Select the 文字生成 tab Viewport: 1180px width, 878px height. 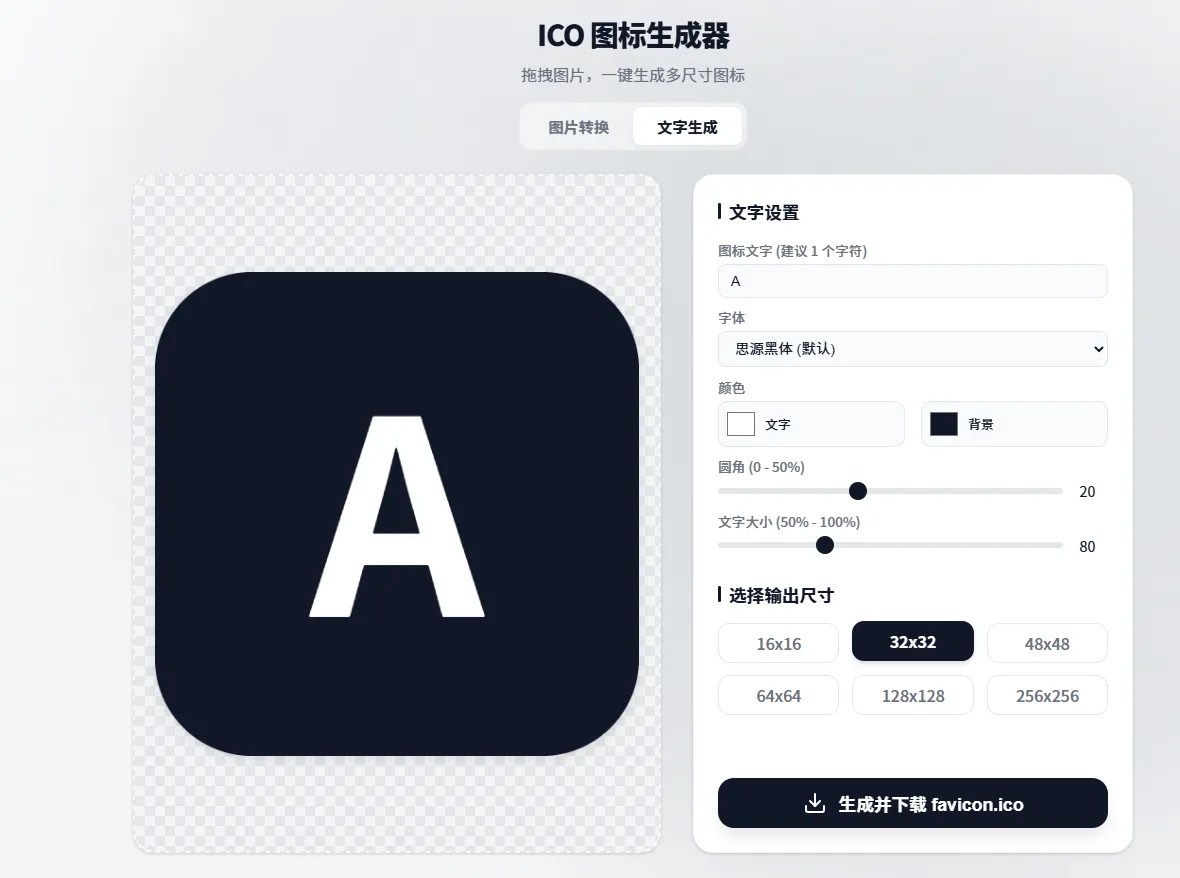(x=687, y=126)
